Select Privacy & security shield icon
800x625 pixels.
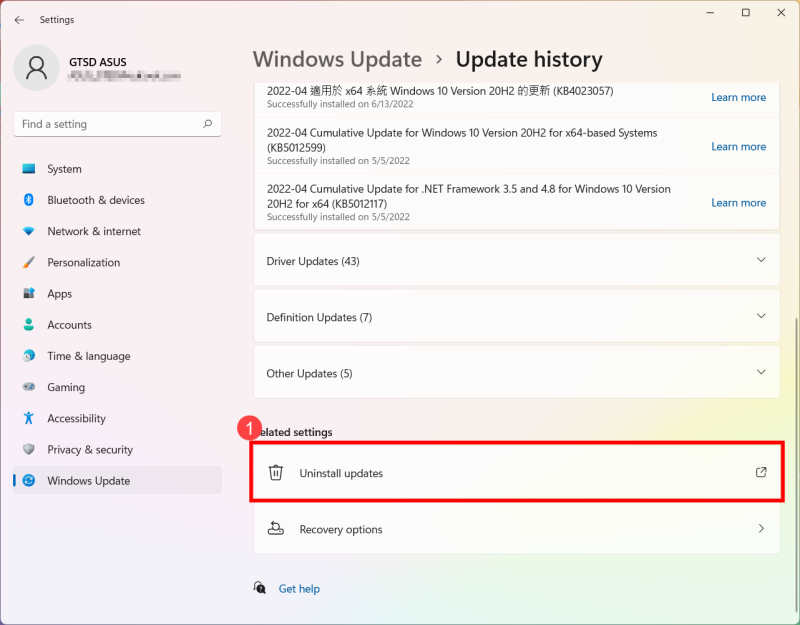[x=29, y=449]
